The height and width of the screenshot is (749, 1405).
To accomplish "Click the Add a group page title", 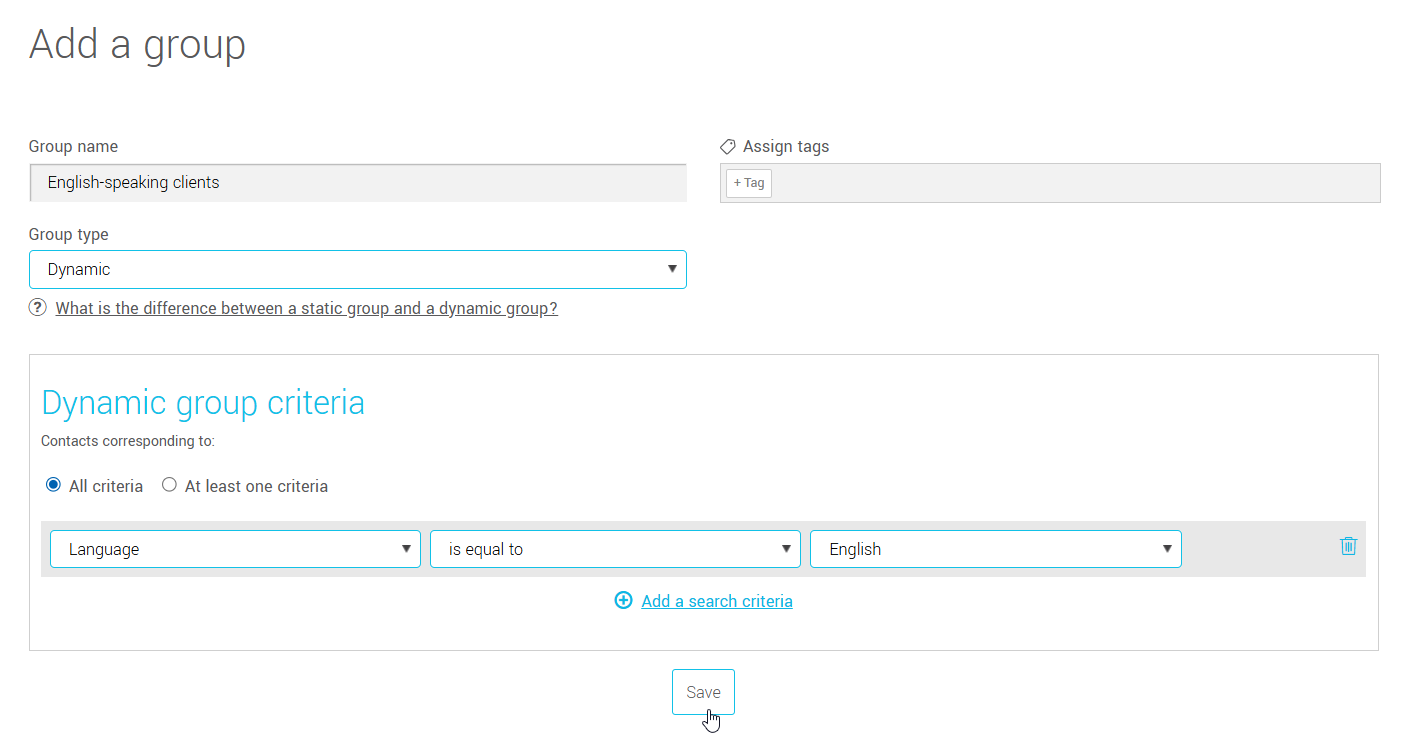I will pos(137,45).
